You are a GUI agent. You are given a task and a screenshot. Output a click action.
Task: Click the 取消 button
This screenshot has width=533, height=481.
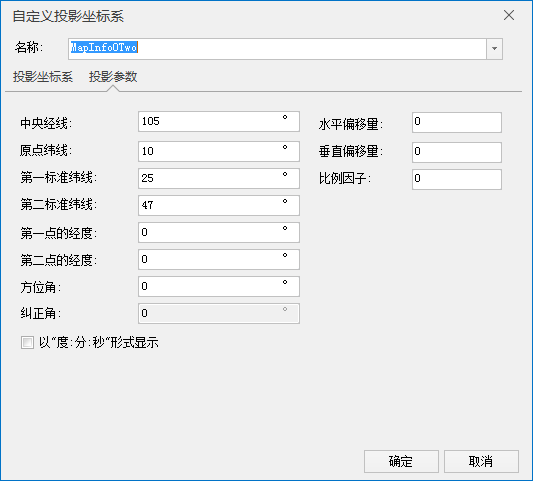point(481,461)
